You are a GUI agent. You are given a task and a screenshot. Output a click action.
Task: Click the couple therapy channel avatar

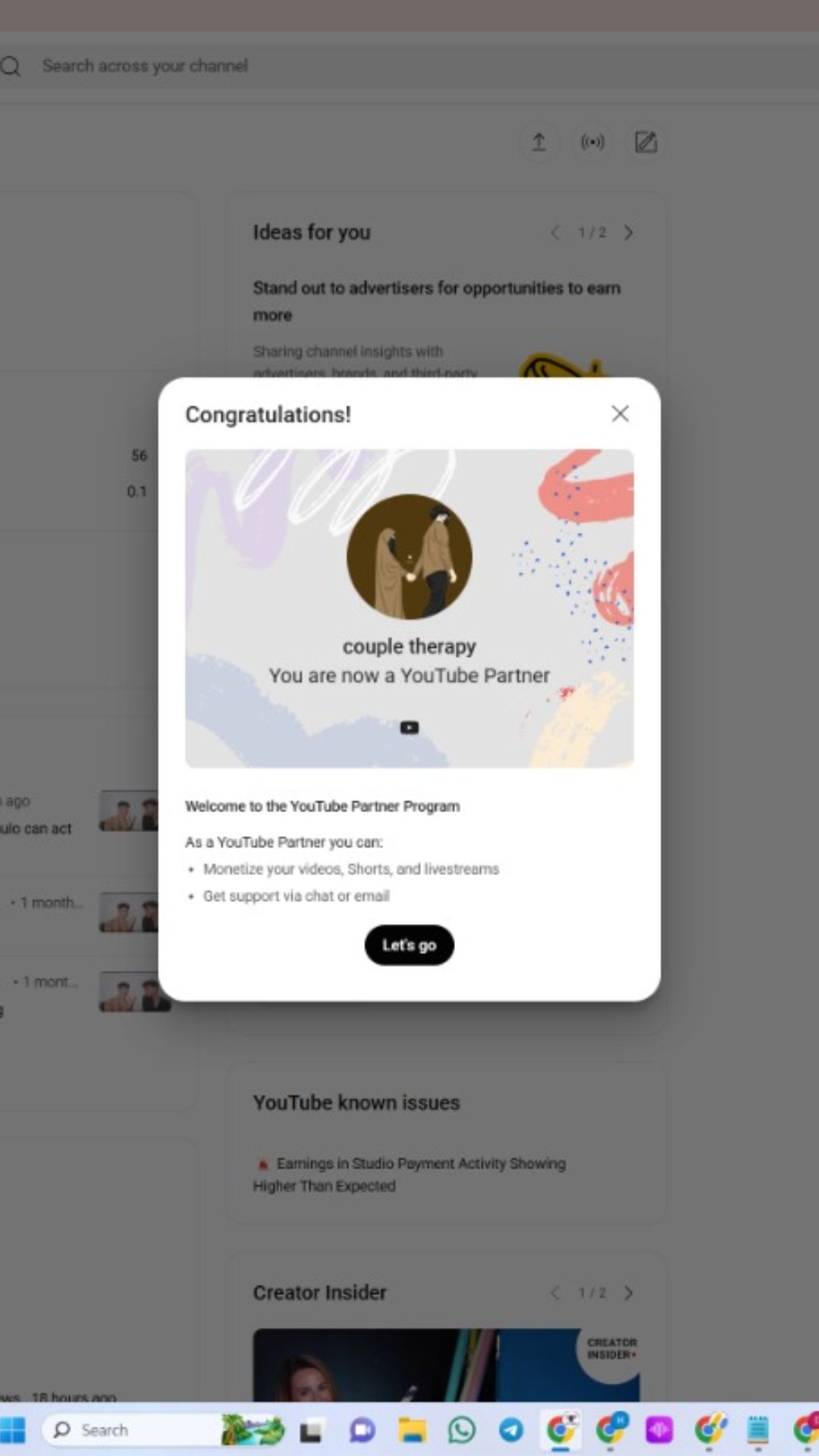pos(409,557)
